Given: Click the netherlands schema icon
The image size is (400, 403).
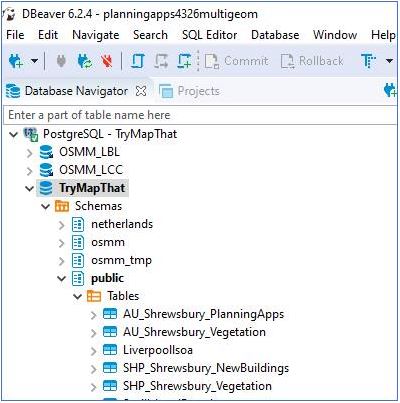Looking at the screenshot, I should click(x=78, y=224).
